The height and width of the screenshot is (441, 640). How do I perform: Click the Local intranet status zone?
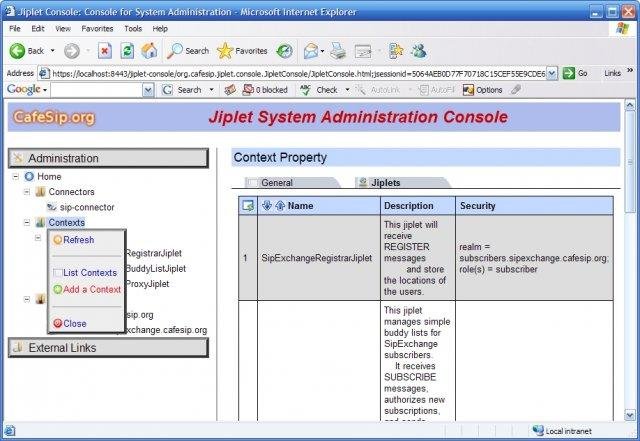click(562, 431)
